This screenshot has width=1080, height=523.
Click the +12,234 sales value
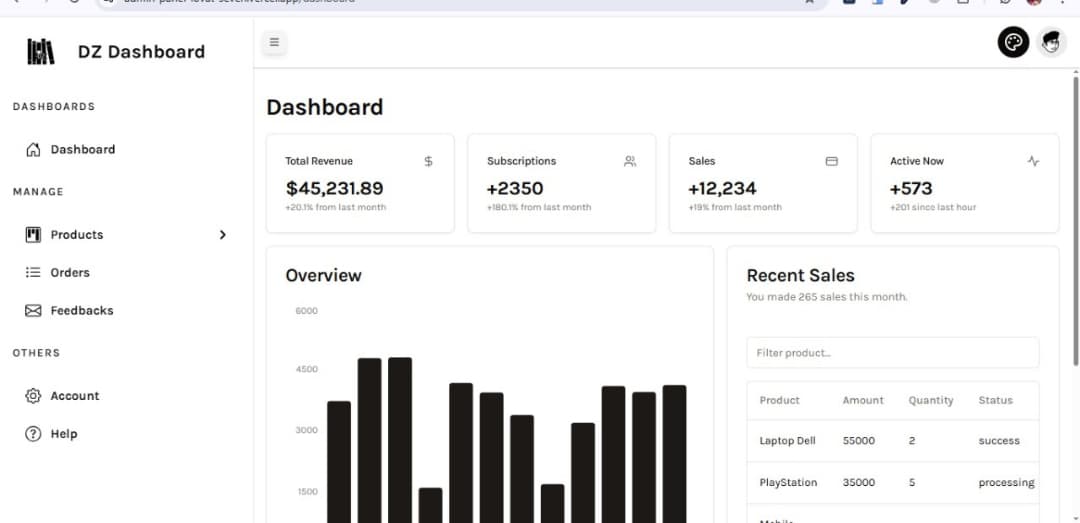coord(722,188)
